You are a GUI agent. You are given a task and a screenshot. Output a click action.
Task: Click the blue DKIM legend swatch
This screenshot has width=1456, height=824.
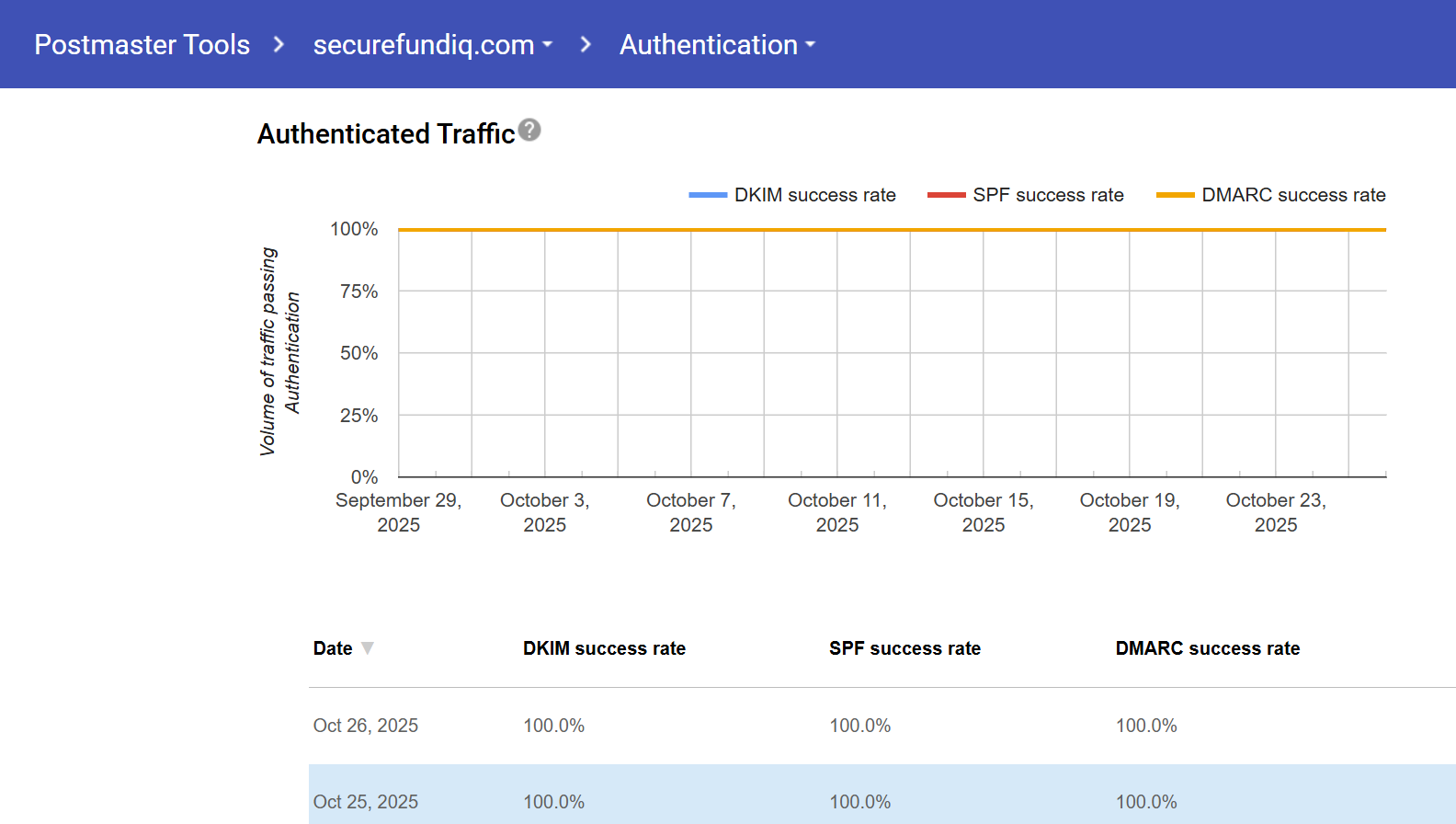click(708, 195)
